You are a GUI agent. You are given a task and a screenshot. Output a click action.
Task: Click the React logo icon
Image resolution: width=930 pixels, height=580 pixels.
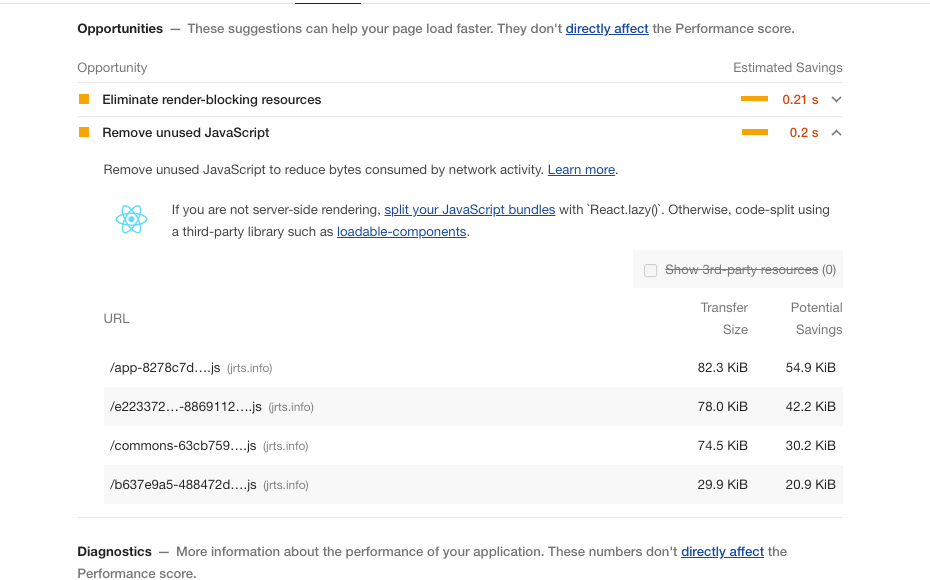[x=132, y=220]
